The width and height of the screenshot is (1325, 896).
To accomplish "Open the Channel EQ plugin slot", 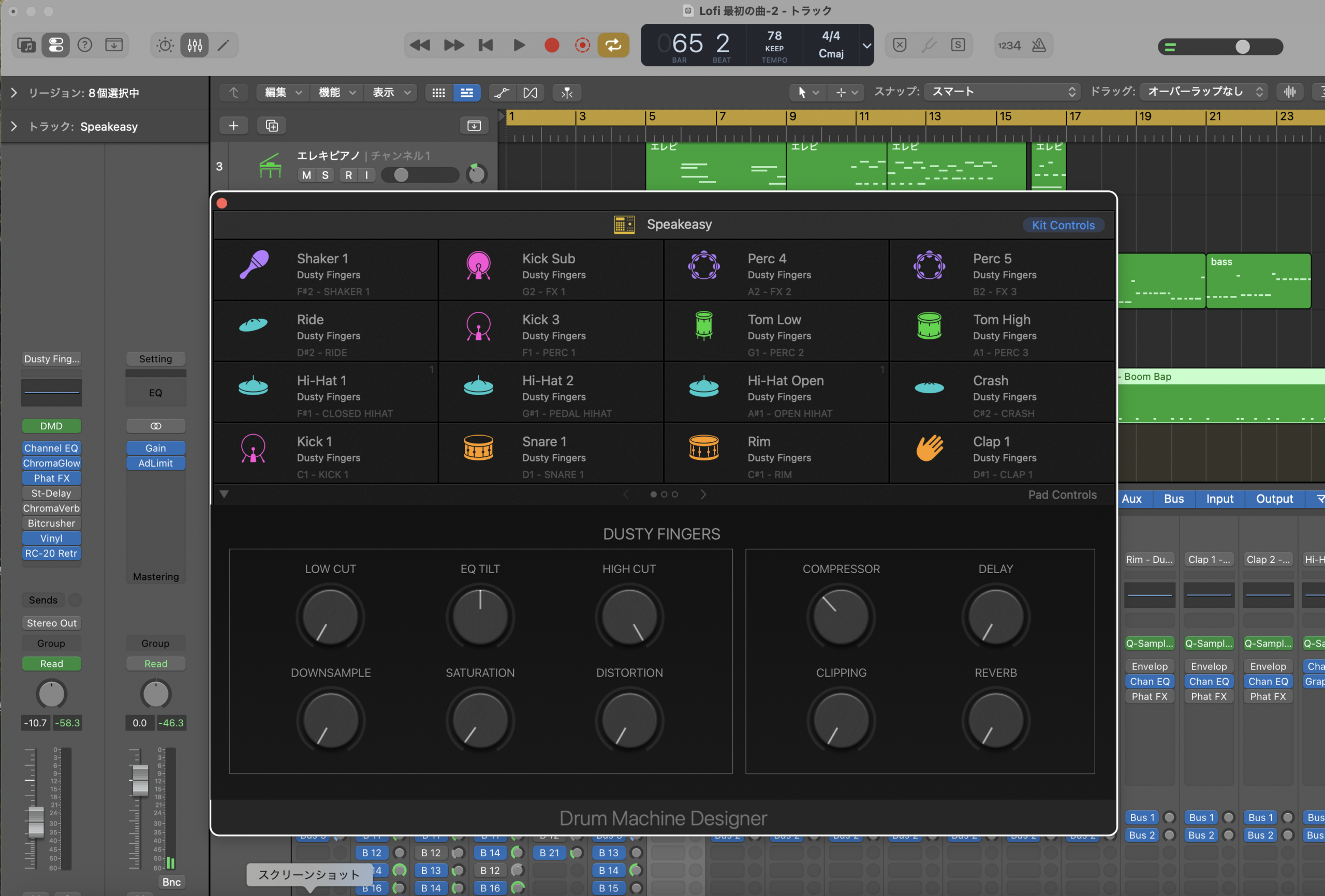I will point(51,448).
